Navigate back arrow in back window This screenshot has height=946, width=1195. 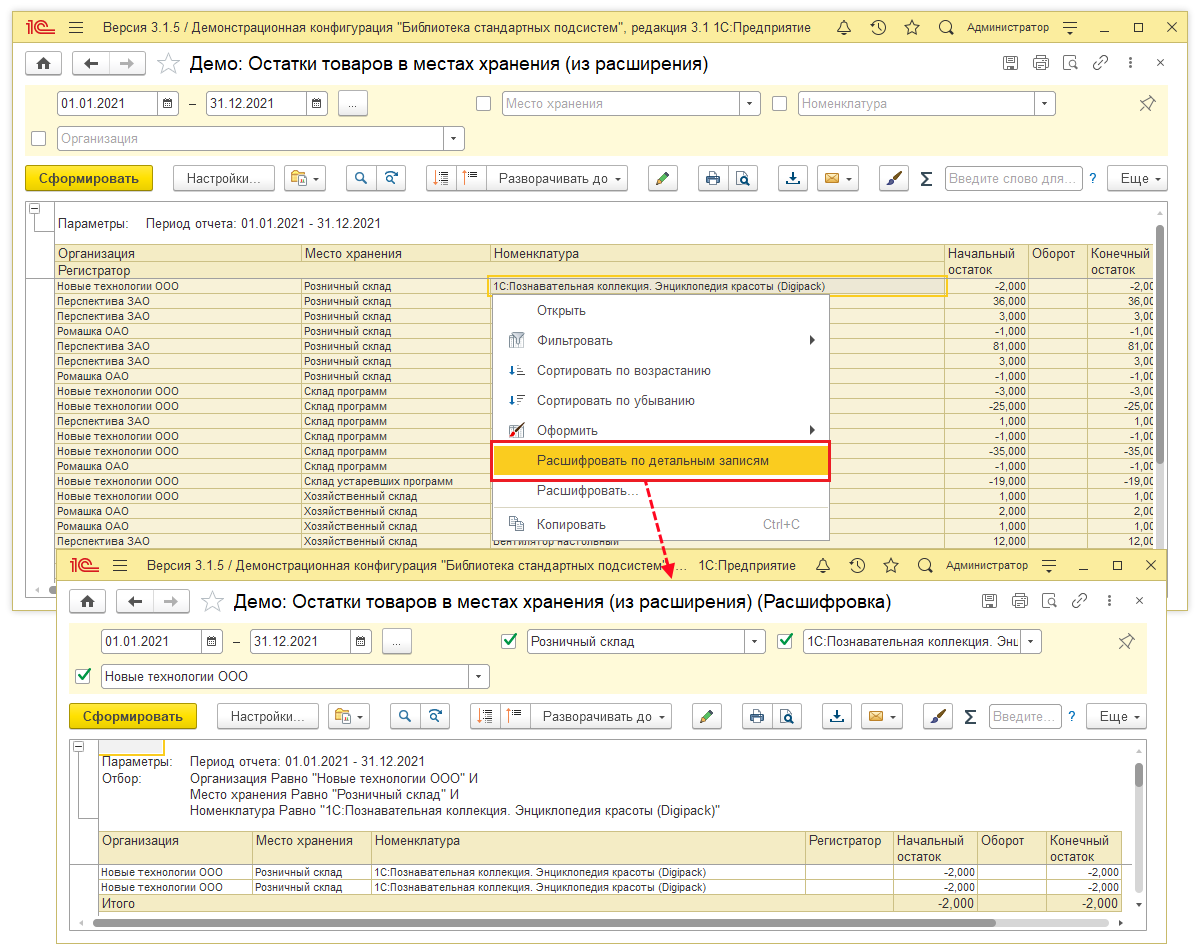point(91,63)
